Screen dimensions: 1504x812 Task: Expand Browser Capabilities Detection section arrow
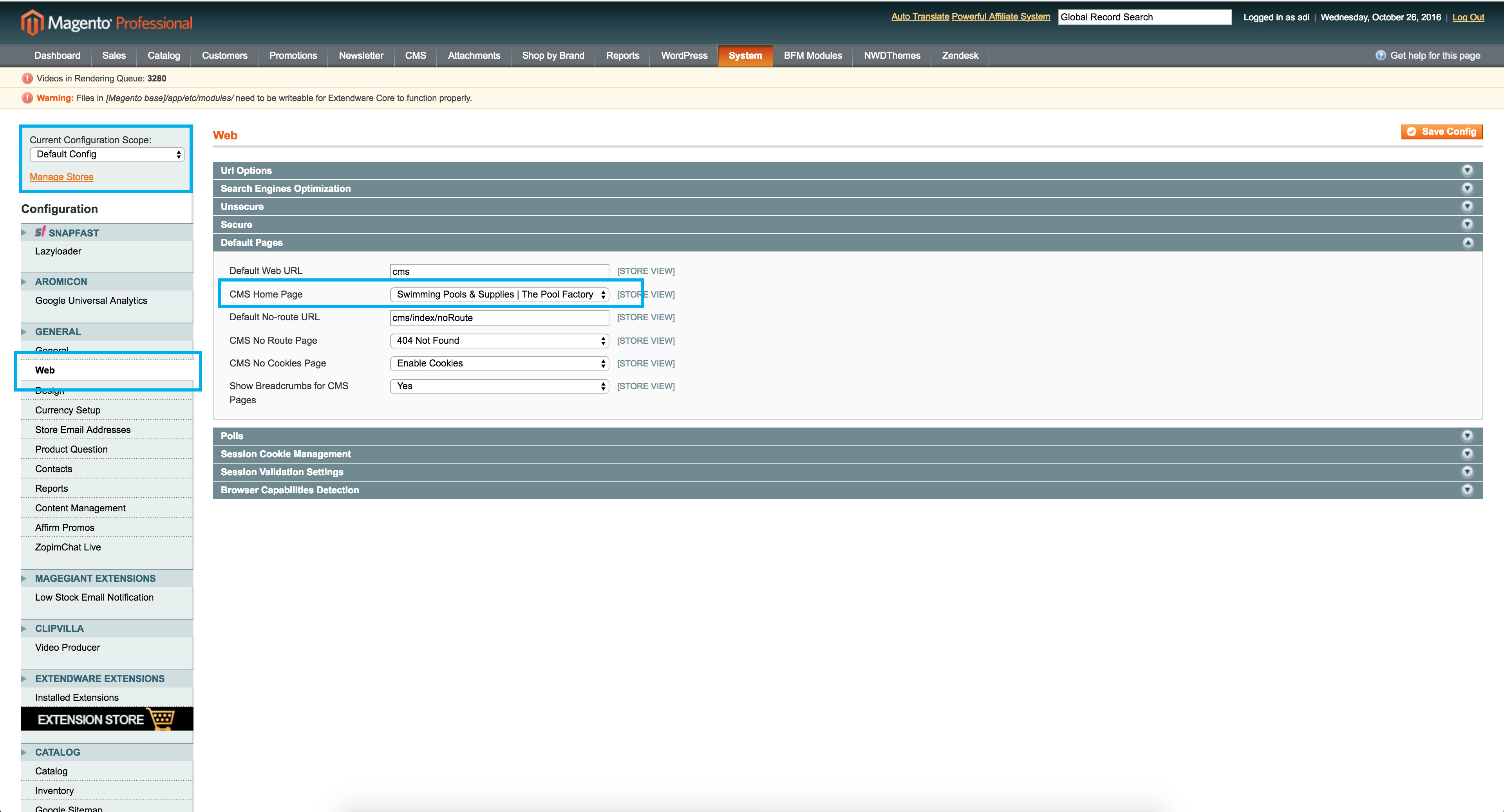pos(1467,490)
